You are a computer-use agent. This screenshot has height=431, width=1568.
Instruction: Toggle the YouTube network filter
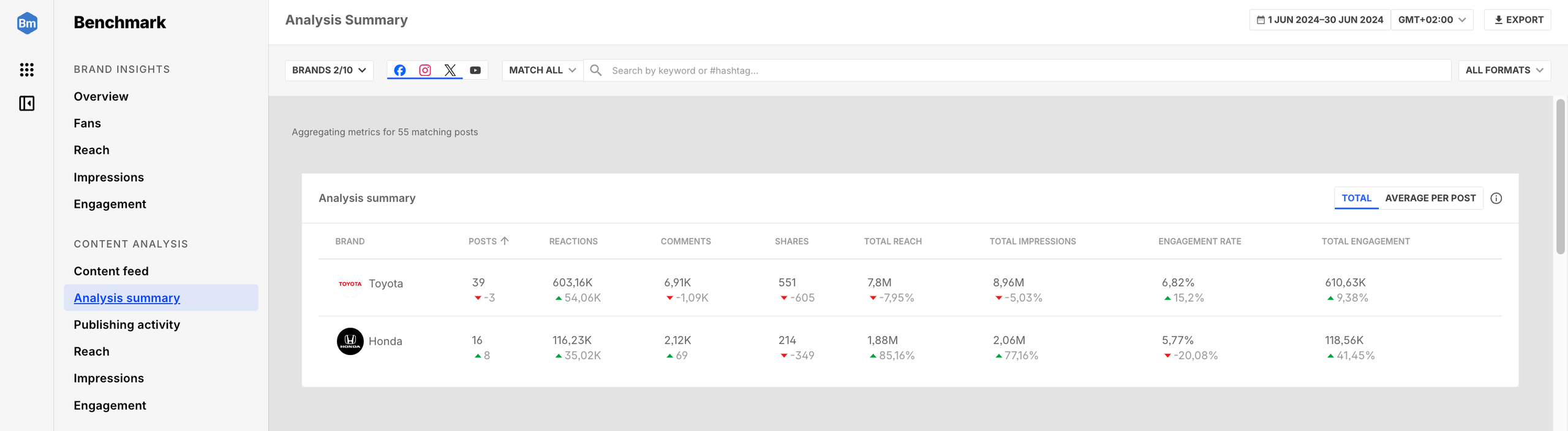(x=475, y=71)
